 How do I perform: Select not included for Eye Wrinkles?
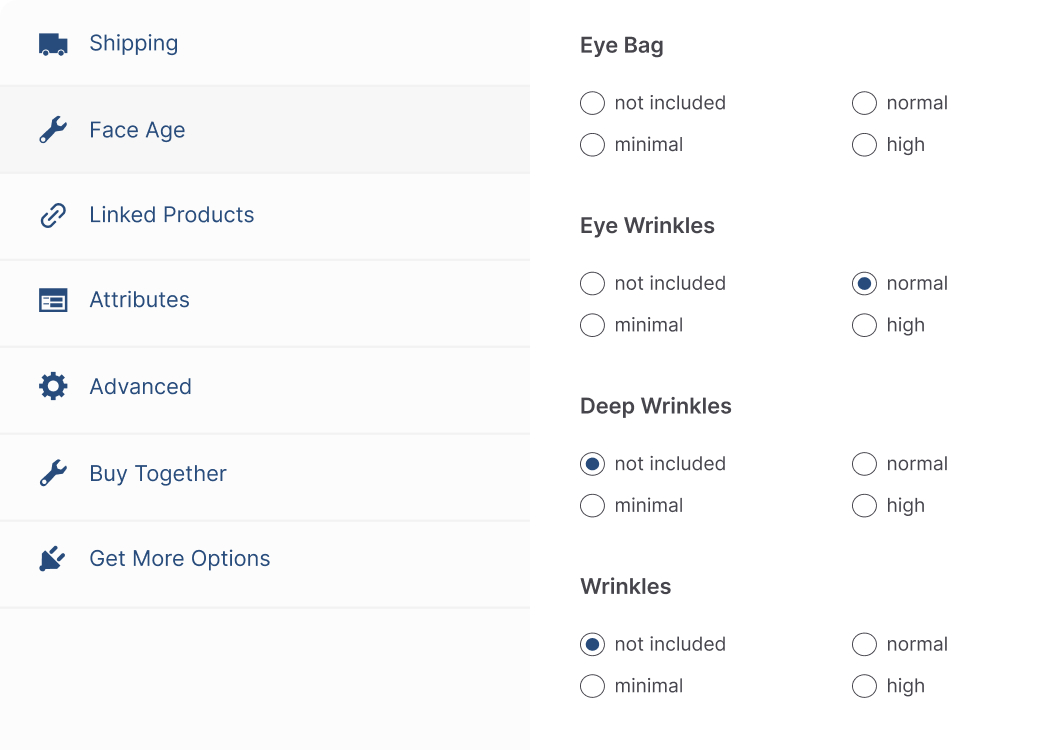click(x=592, y=284)
